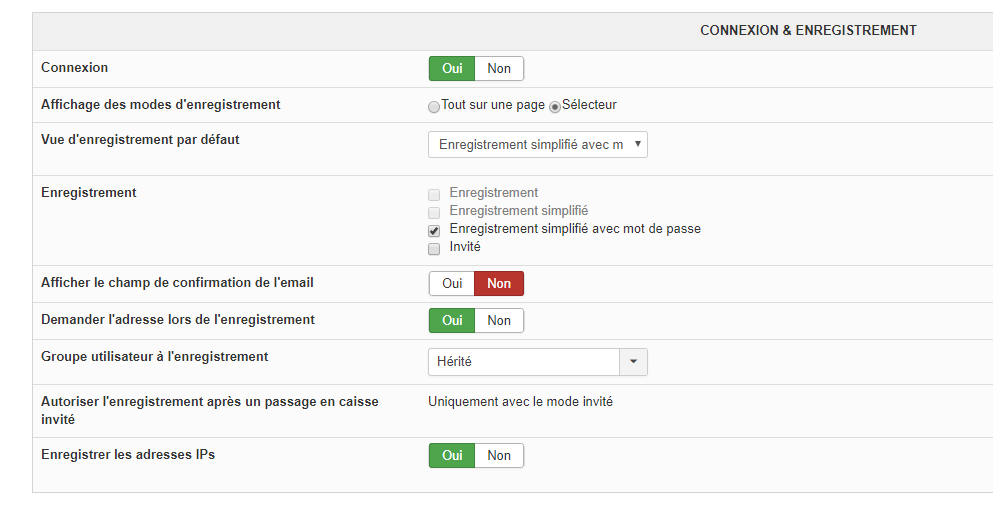Enable 'Enregistrer les adresses IPs' with Oui
Viewport: 993px width, 528px height.
(452, 455)
